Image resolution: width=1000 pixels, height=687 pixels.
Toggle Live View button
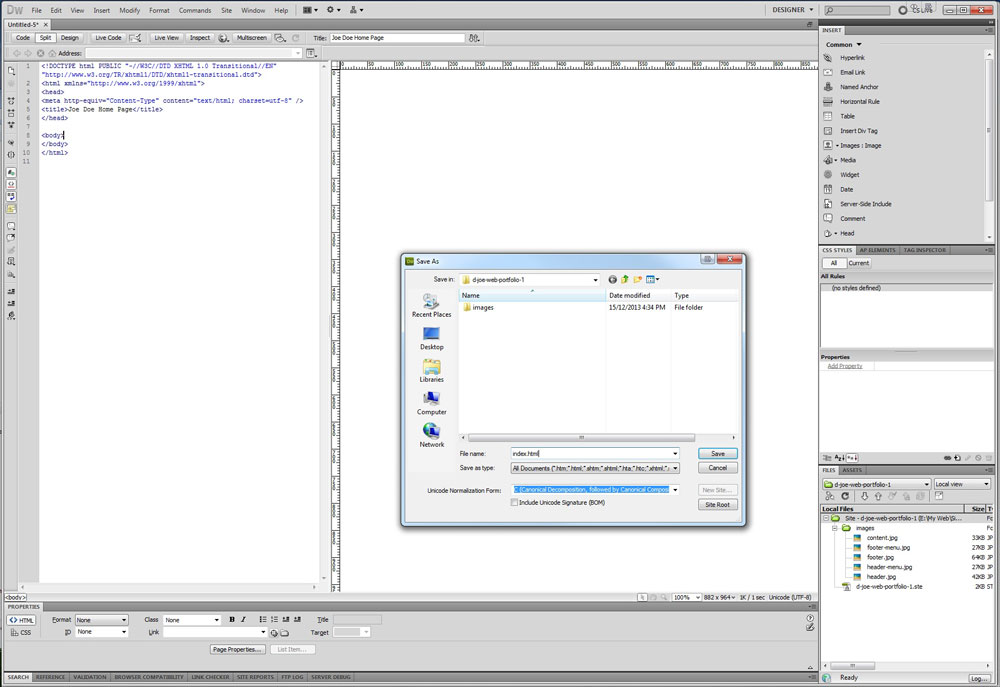point(166,38)
